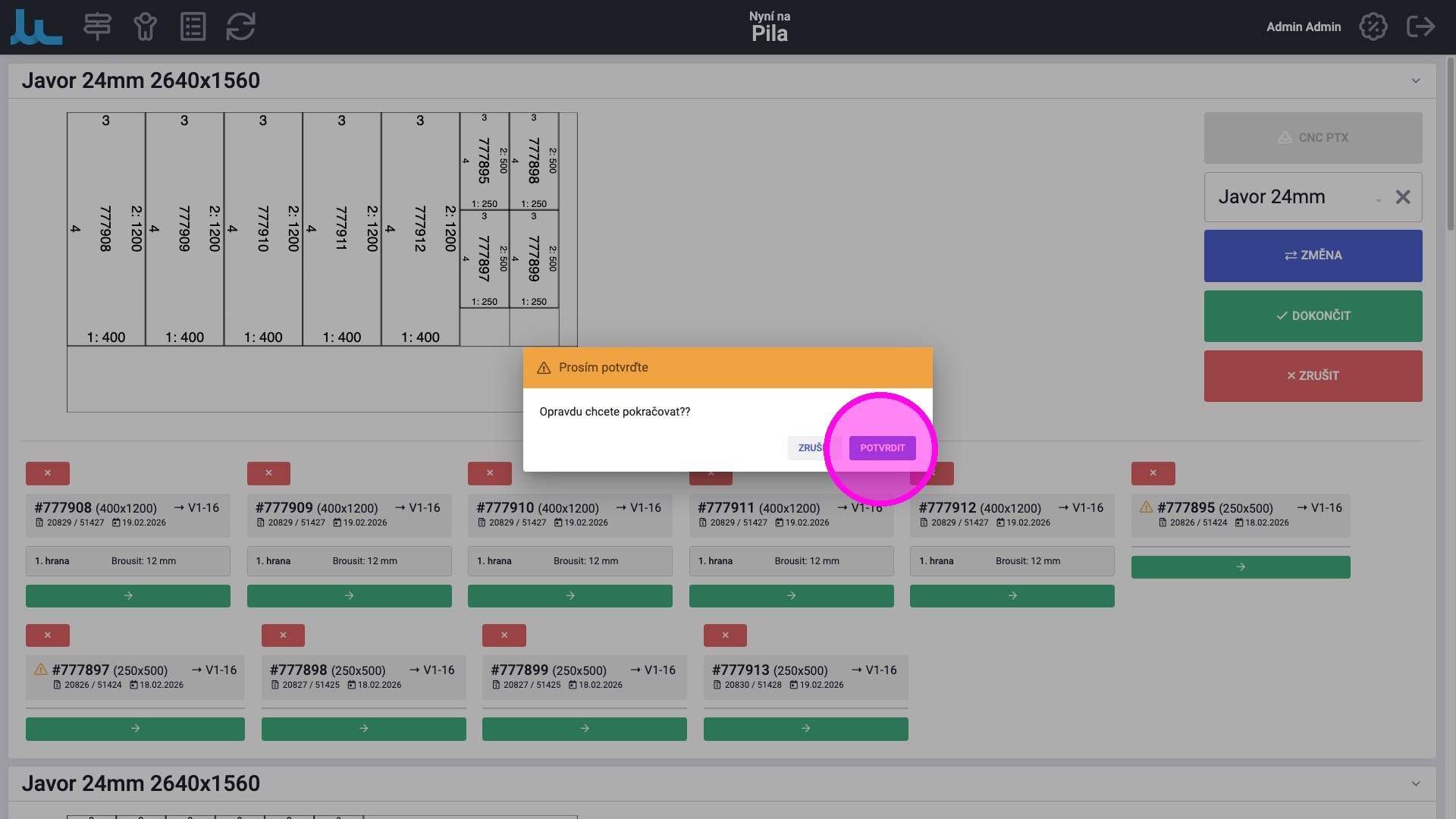
Task: Cancel the confirmation dialog with Zrušit
Action: [x=808, y=448]
